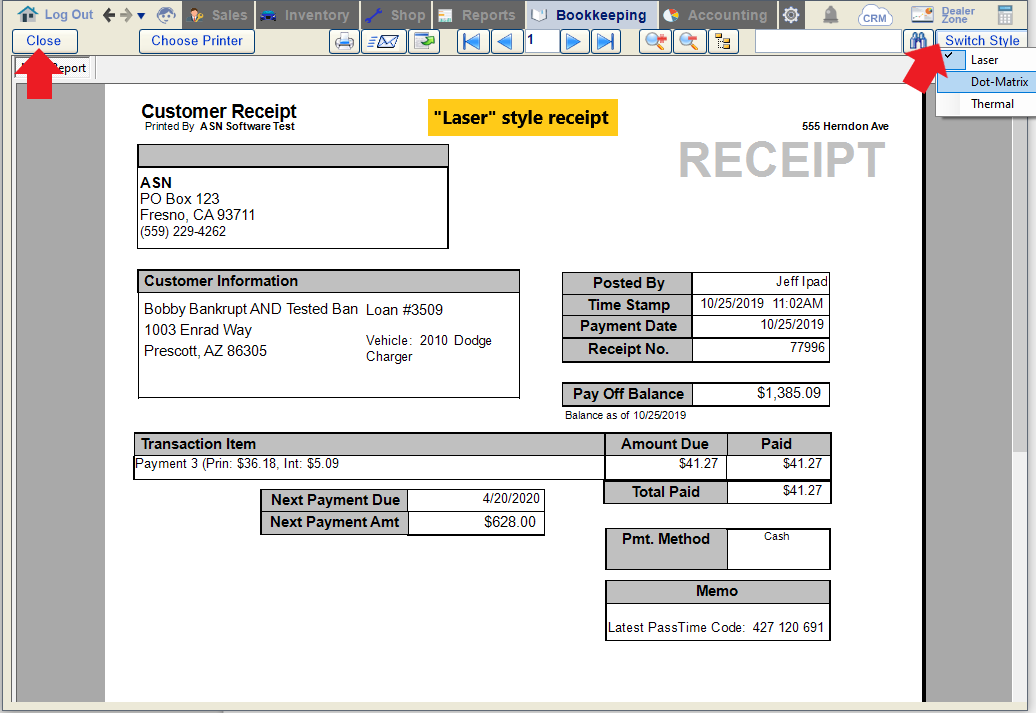Click the printer icon to print receipt
This screenshot has height=713, width=1036.
pyautogui.click(x=344, y=41)
